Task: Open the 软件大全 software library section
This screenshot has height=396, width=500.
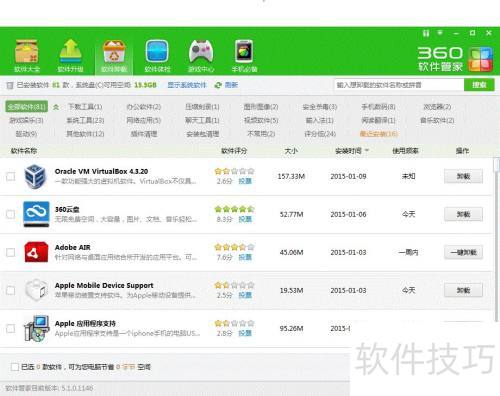Action: coord(27,56)
